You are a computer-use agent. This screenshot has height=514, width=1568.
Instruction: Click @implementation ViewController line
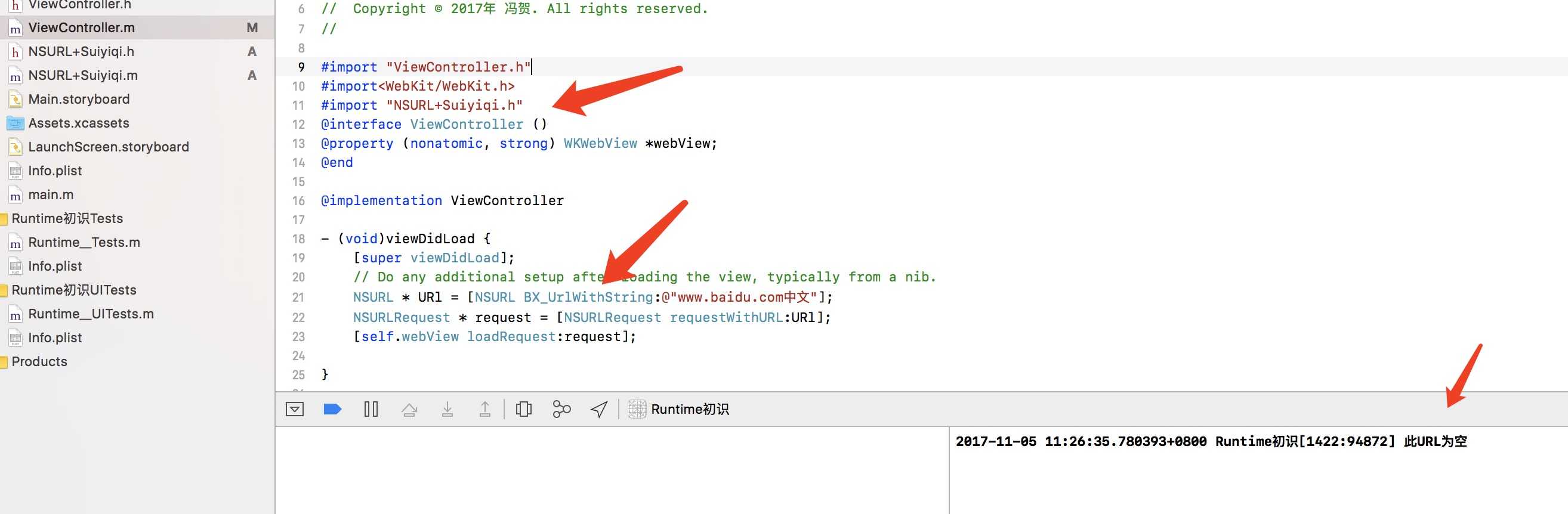click(443, 201)
